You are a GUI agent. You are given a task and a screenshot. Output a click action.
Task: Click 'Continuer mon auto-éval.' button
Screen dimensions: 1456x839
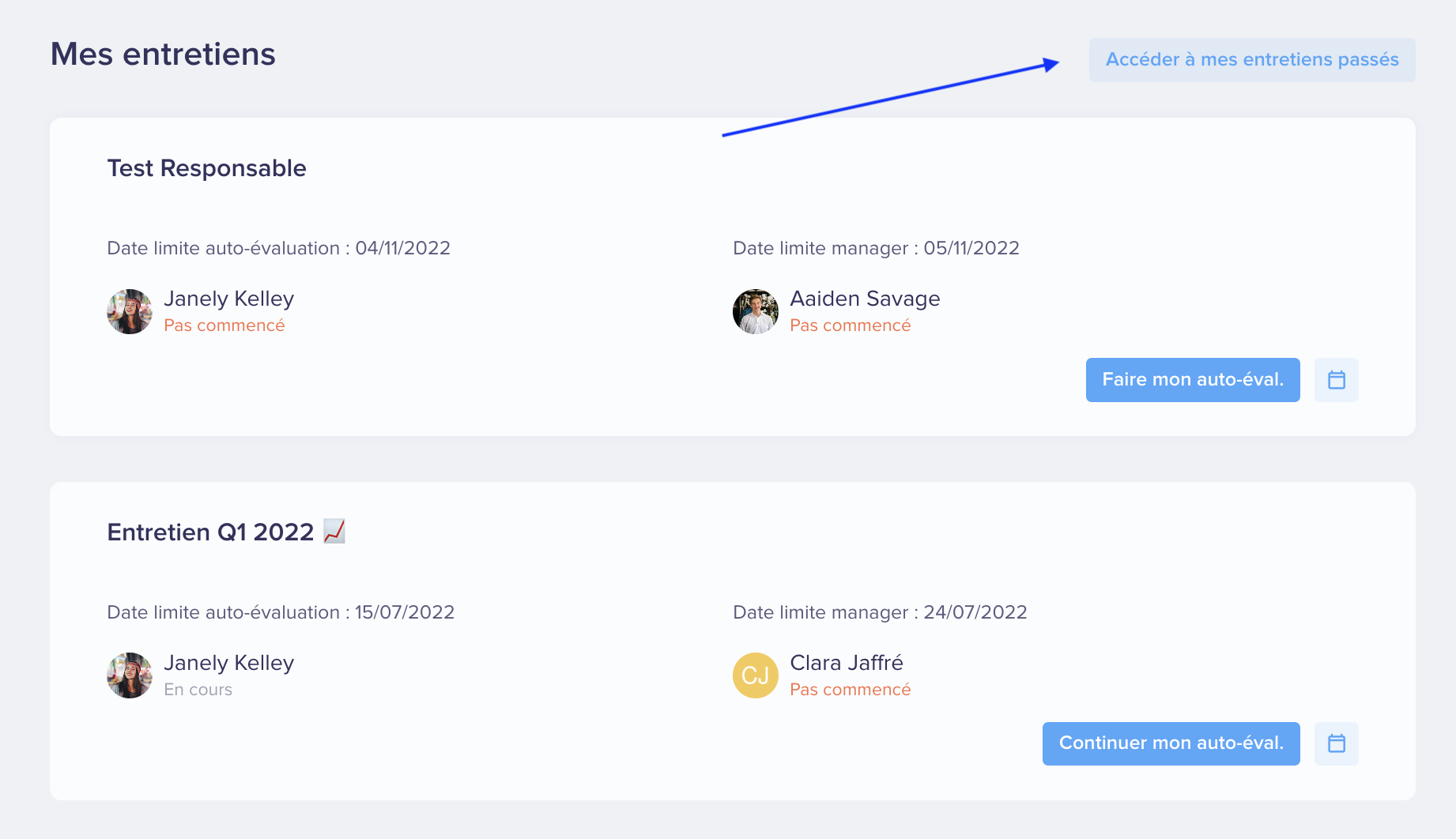1171,743
